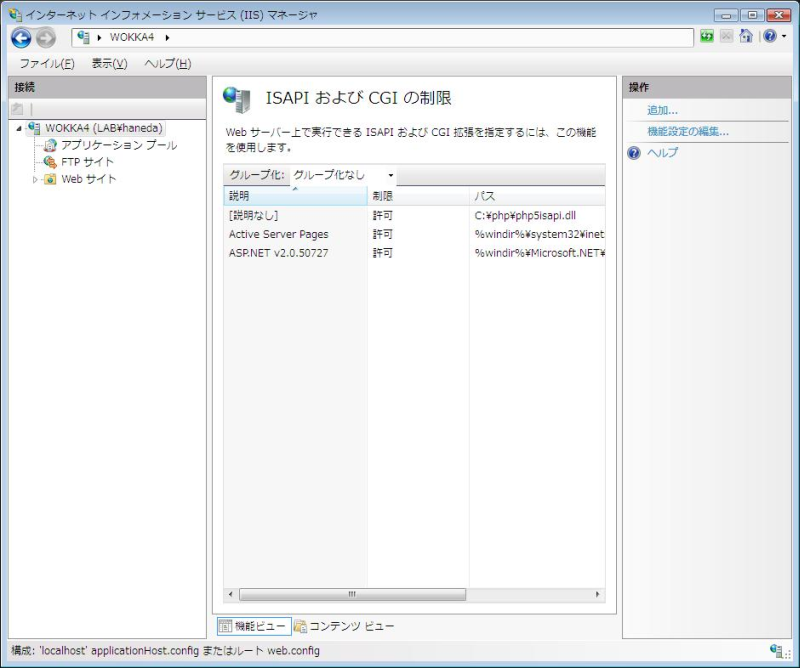Open the ファイル(F) menu

coord(47,64)
